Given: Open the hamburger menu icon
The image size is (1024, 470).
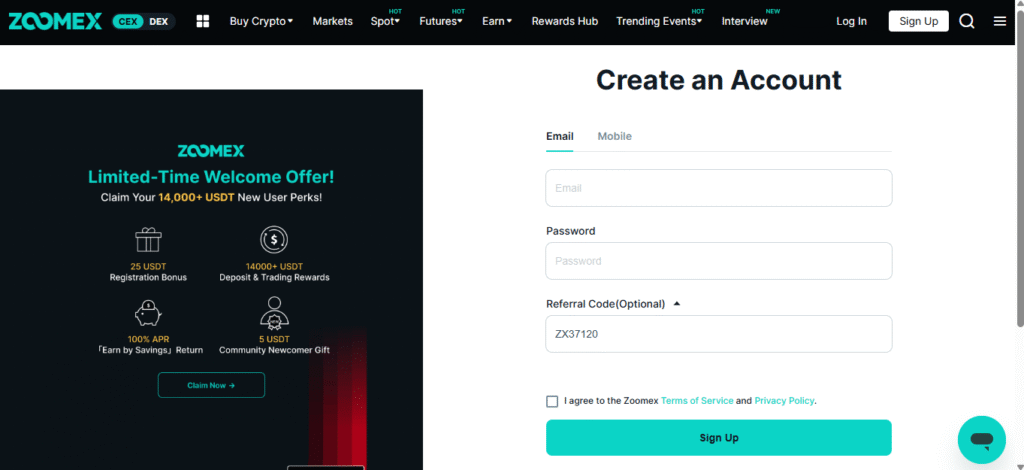Looking at the screenshot, I should (1000, 22).
